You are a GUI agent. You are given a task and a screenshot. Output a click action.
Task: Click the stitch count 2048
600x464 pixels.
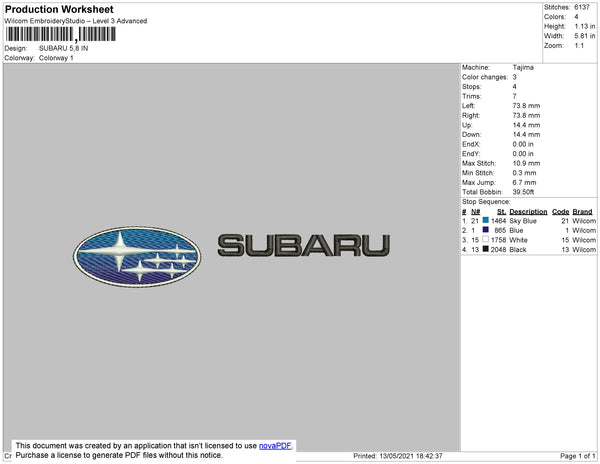point(498,250)
